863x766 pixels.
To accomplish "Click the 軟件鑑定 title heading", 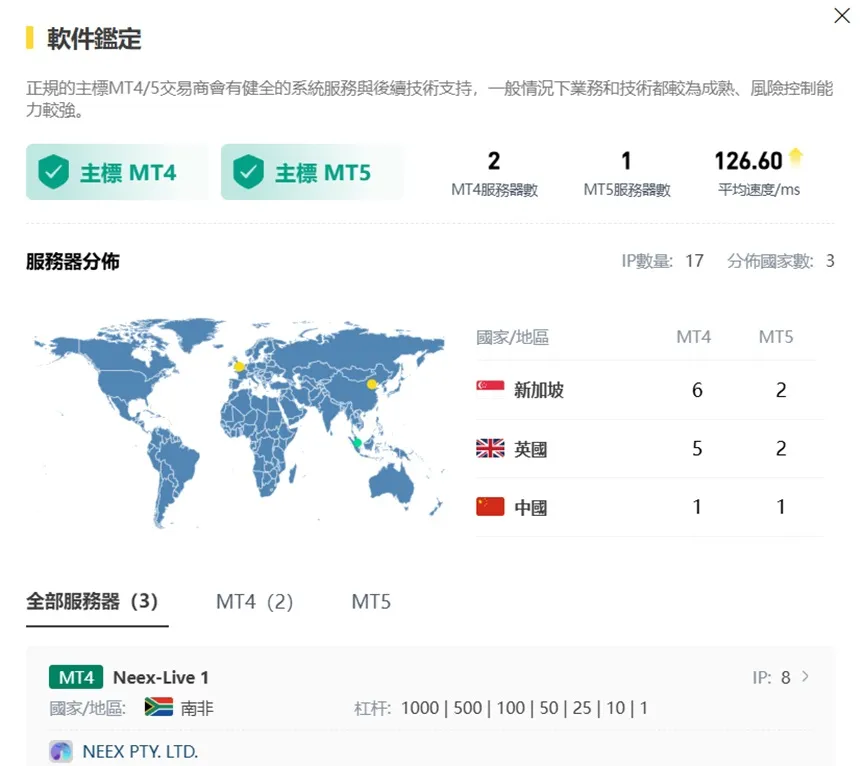I will click(94, 38).
